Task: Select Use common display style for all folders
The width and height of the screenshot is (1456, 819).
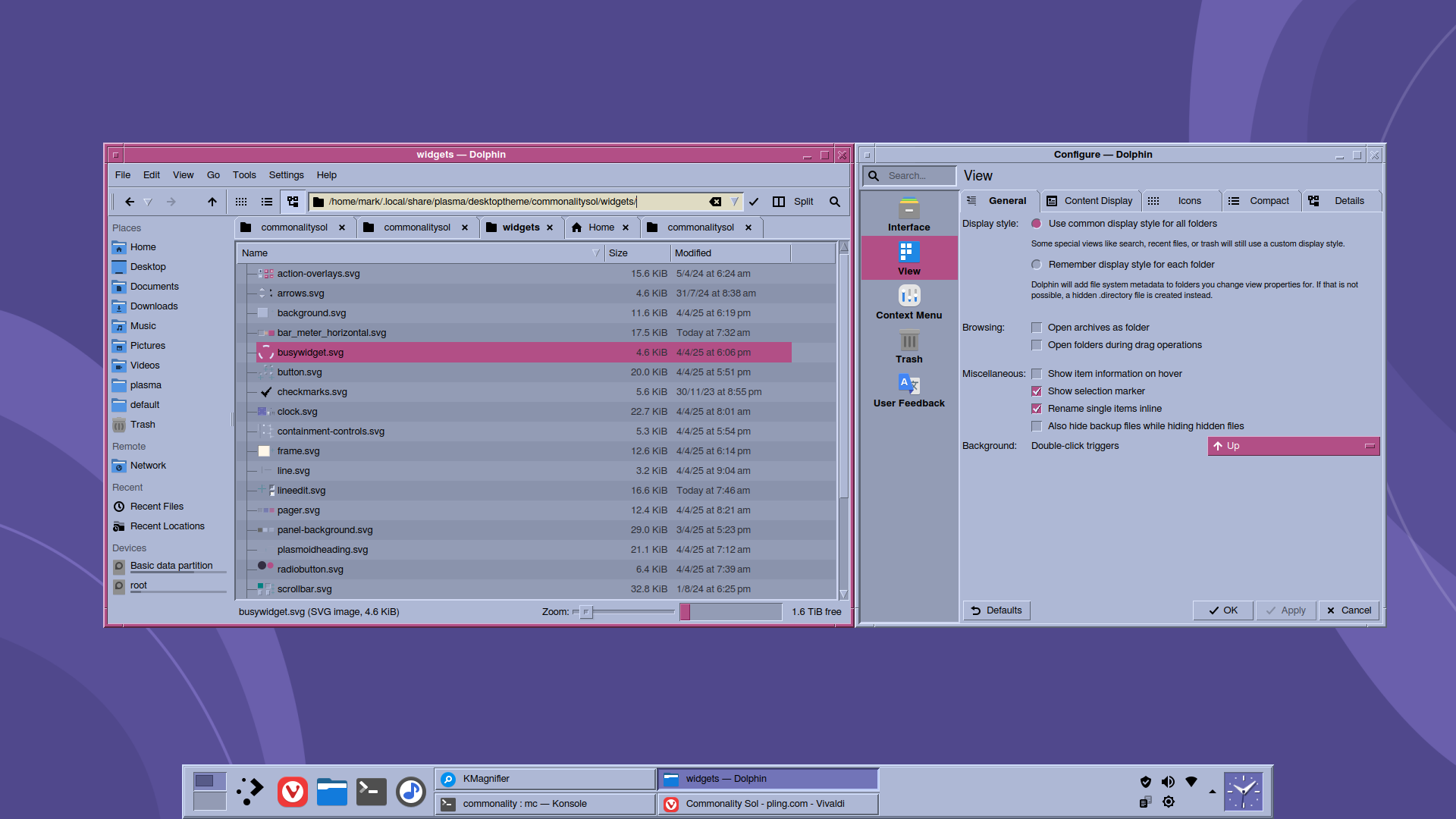Action: pos(1125,224)
